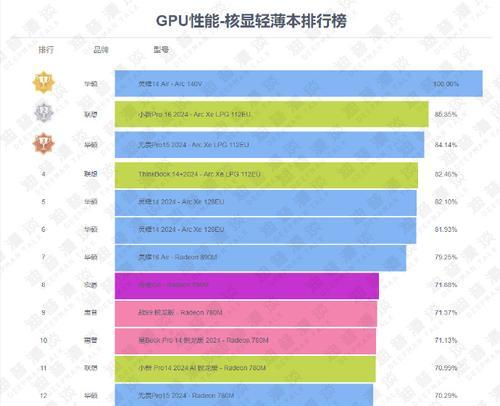Click the silver second-place medal

(x=44, y=112)
